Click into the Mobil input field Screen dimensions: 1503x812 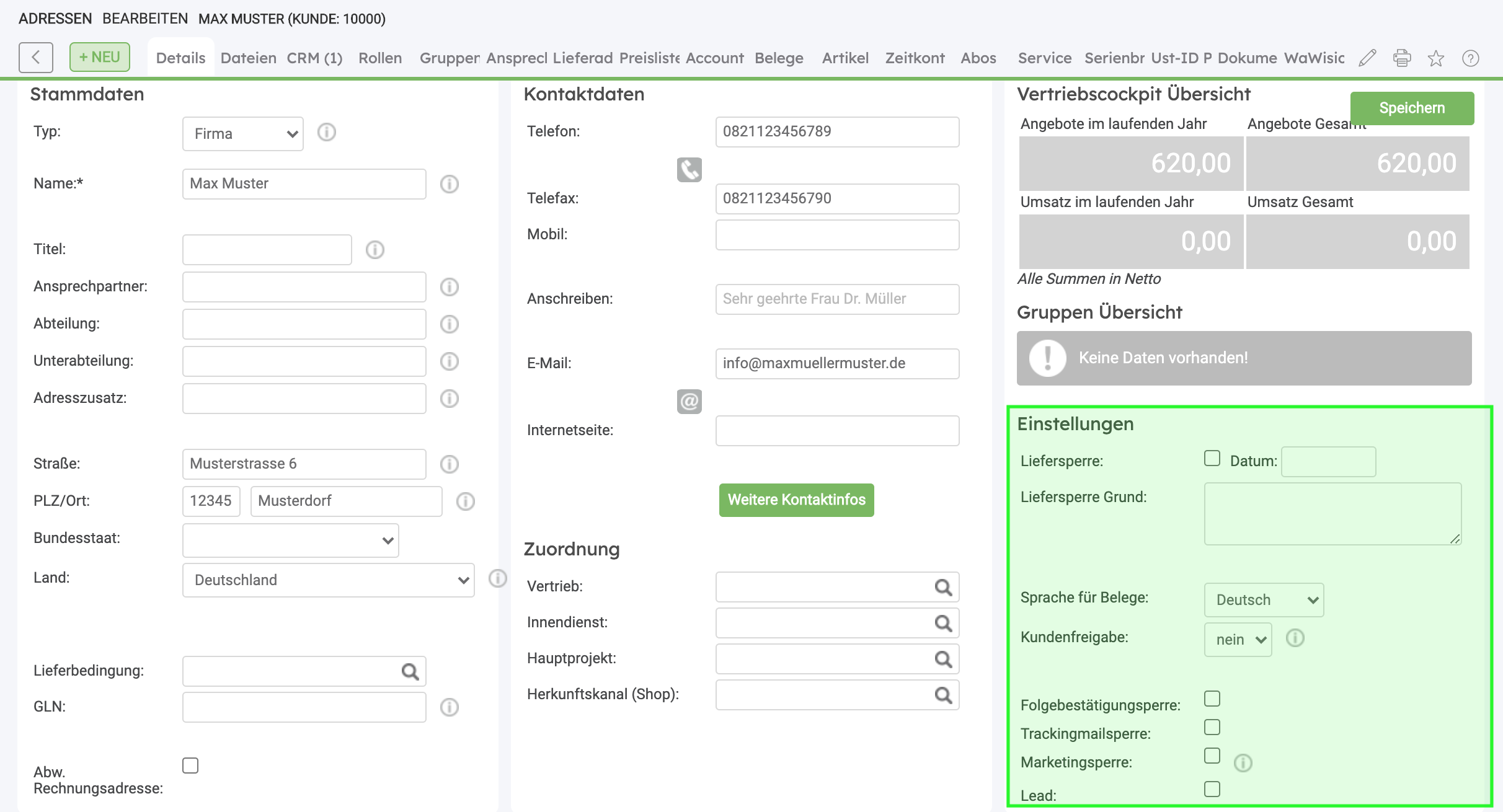click(x=837, y=235)
